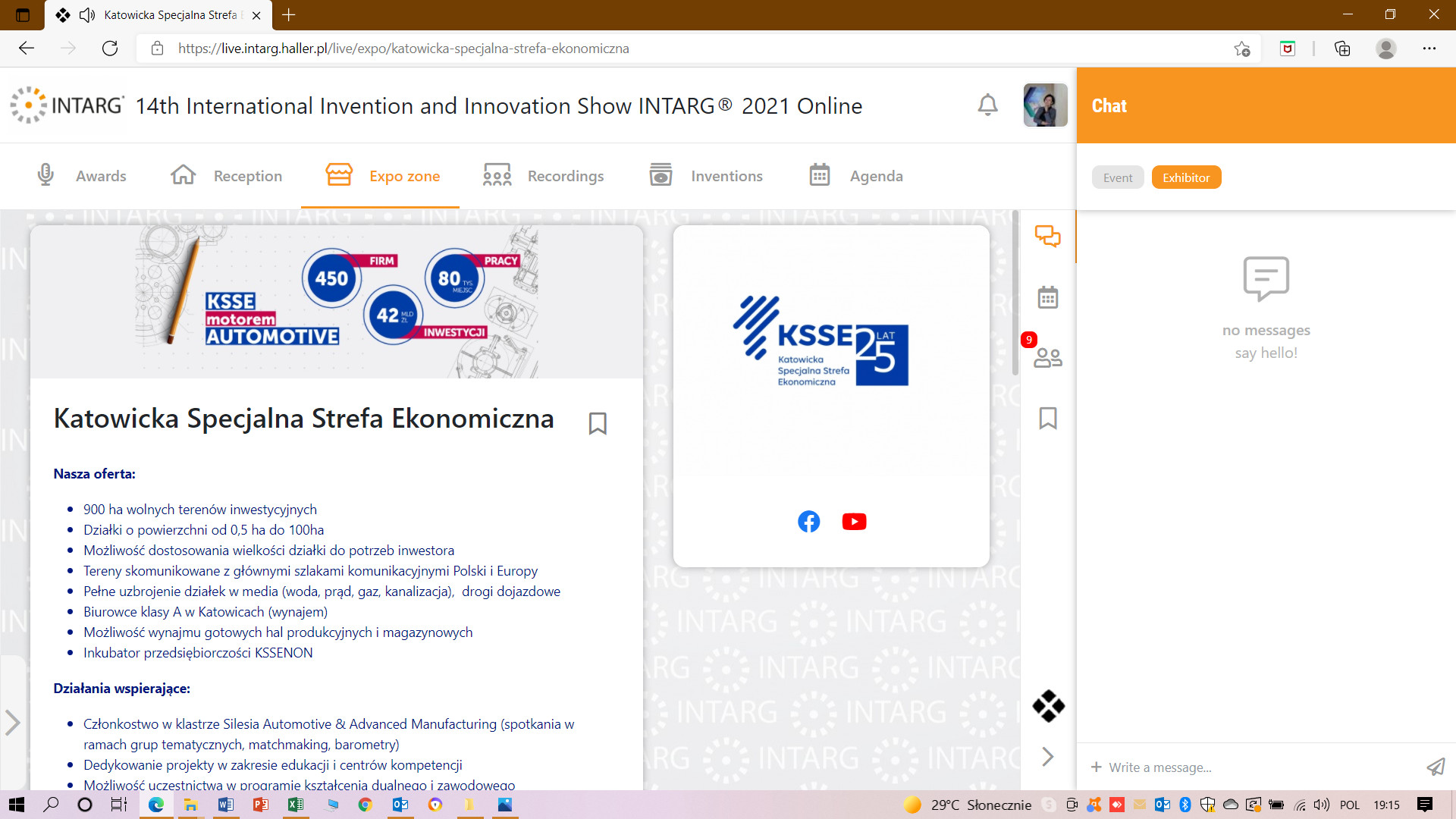Open the chat panel sidebar icon

pos(1048,237)
